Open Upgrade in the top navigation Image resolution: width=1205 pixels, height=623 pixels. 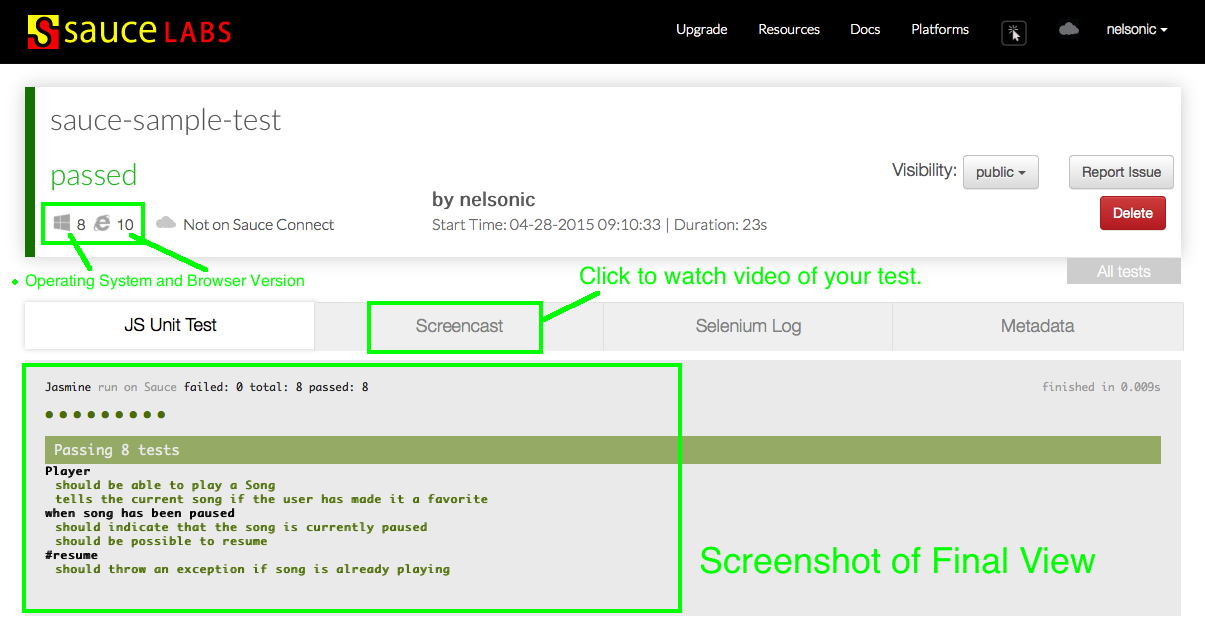pos(701,30)
